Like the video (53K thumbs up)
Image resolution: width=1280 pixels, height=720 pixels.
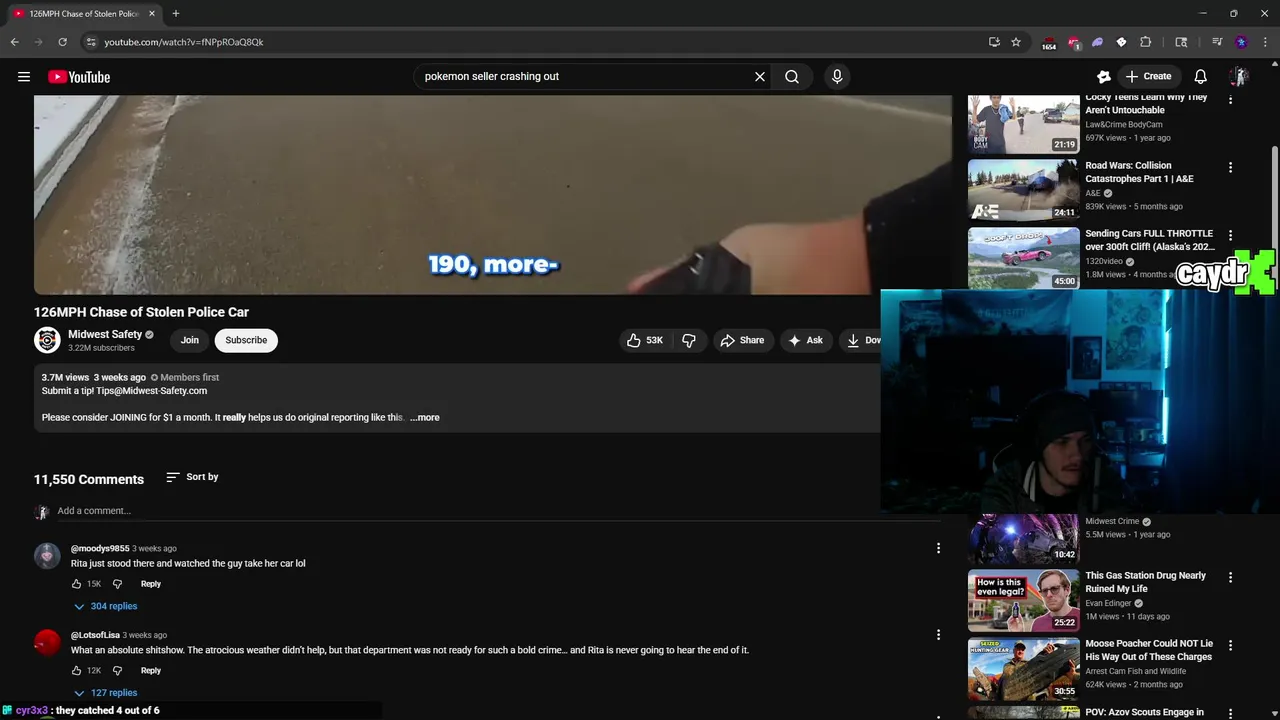[x=645, y=340]
